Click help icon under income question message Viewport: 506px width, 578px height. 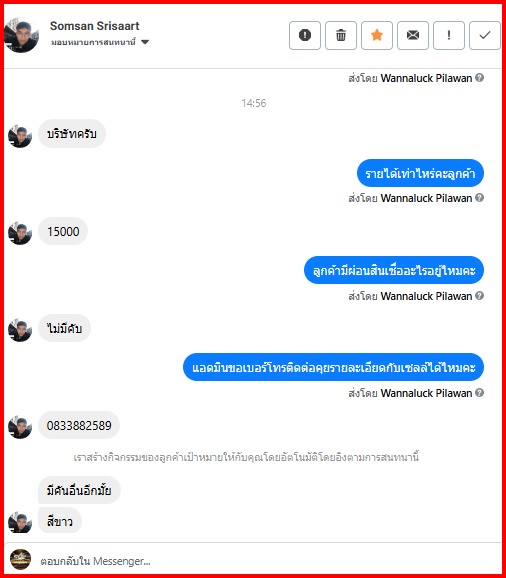tap(479, 198)
